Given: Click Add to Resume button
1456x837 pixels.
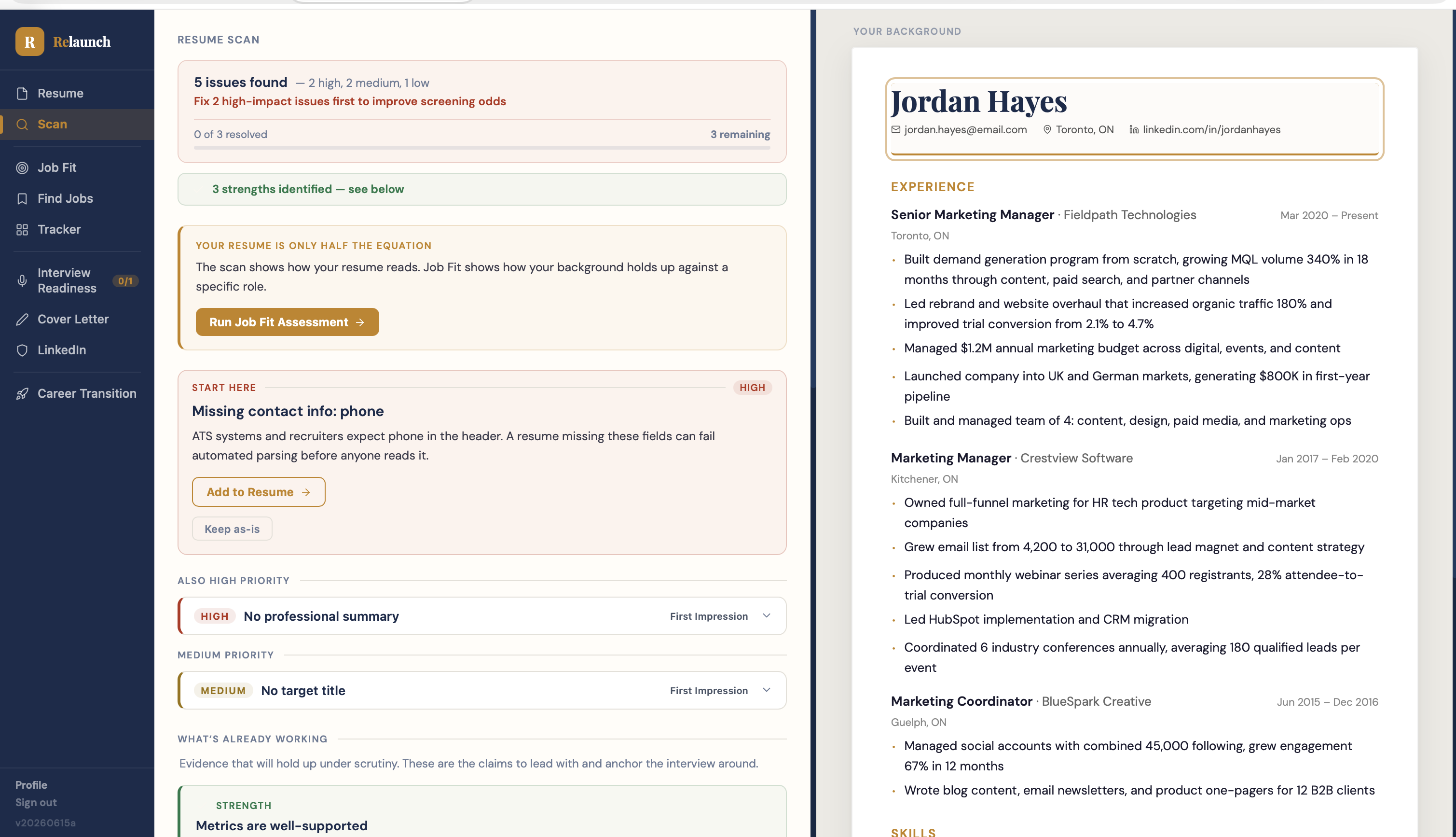Looking at the screenshot, I should pyautogui.click(x=259, y=492).
